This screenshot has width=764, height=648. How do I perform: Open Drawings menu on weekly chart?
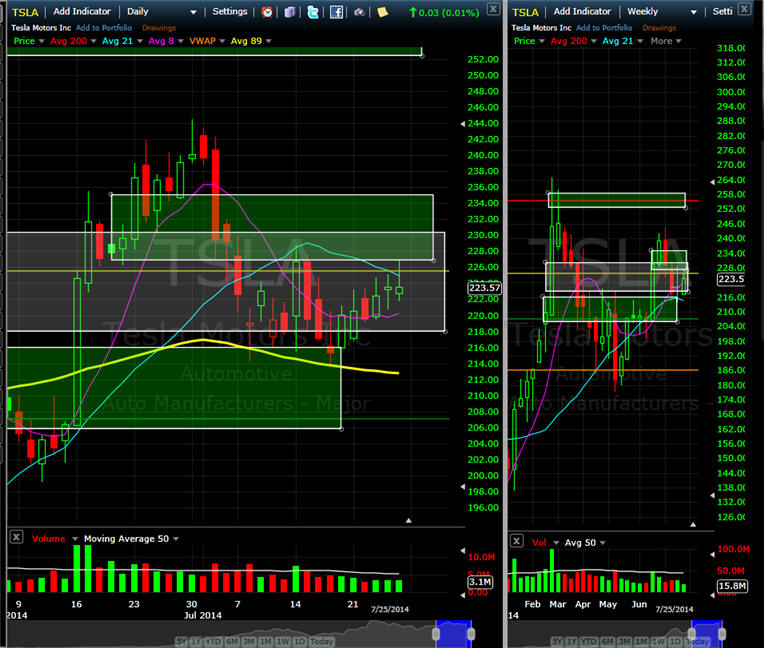(659, 28)
